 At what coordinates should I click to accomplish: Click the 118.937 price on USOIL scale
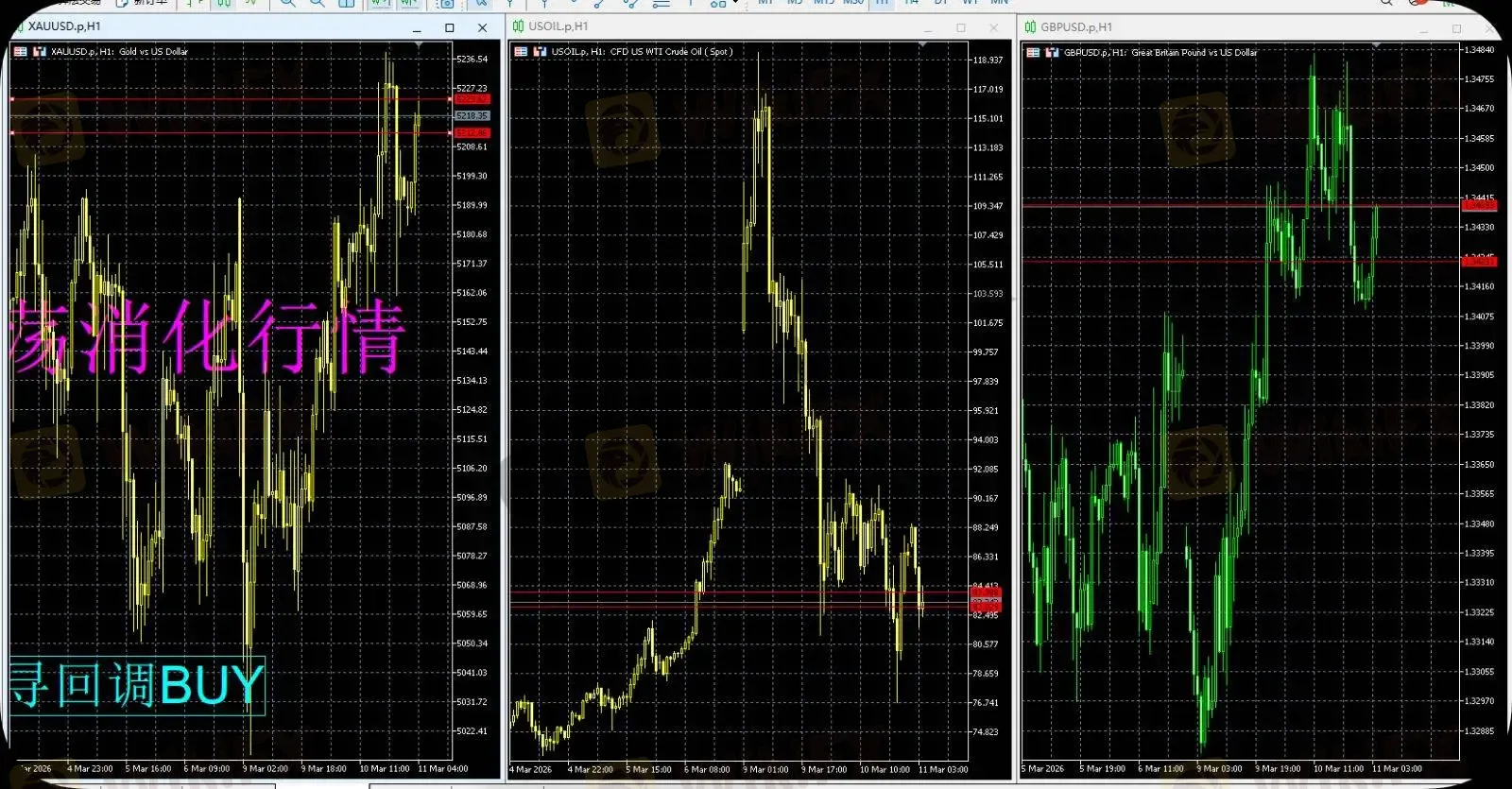[988, 60]
